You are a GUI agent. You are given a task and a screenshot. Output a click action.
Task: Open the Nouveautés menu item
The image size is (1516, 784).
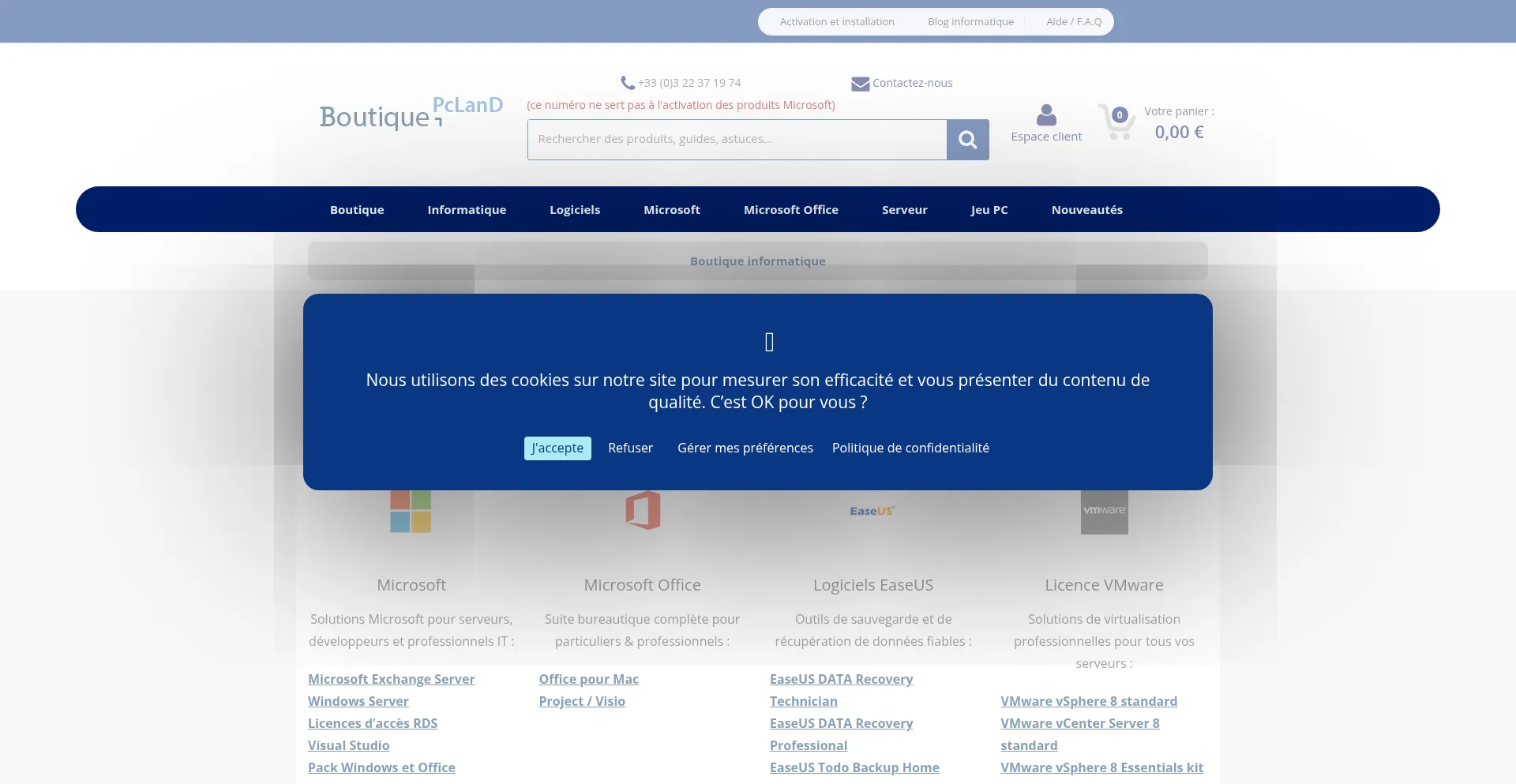[x=1087, y=210]
